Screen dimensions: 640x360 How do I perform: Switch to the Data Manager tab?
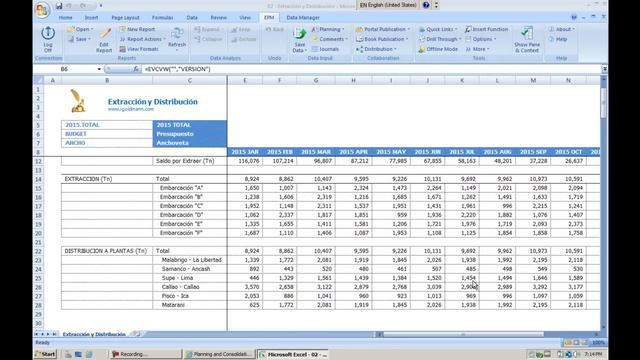303,18
